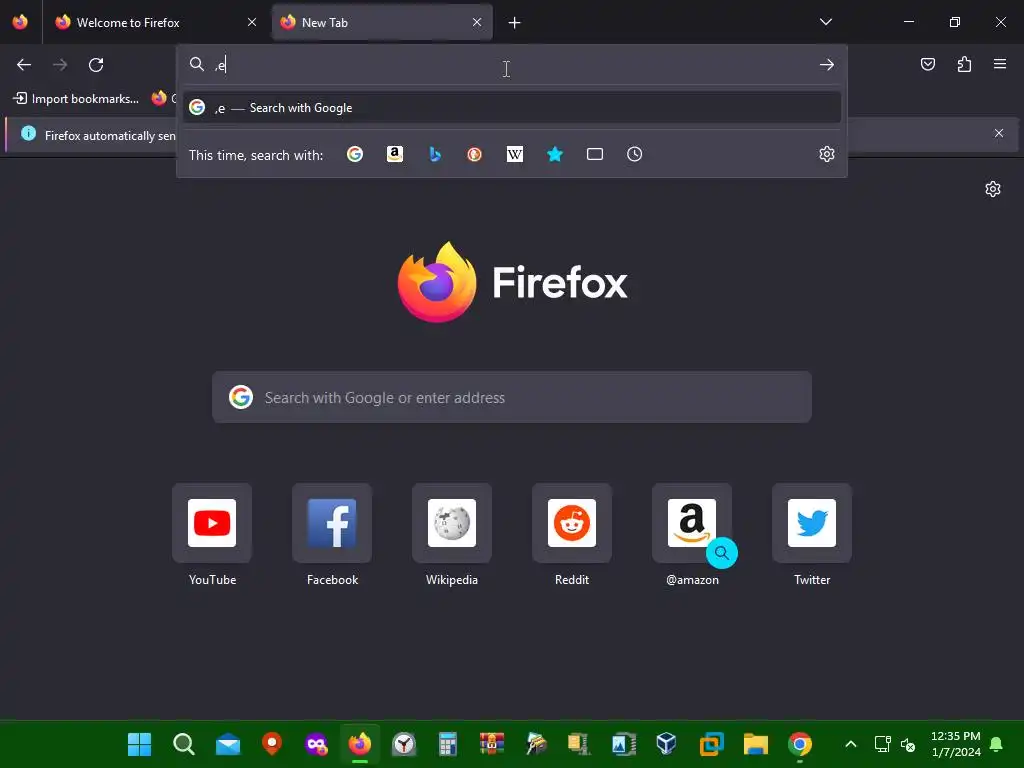Image resolution: width=1024 pixels, height=768 pixels.
Task: Select the ',e — Search with Google' suggestion
Action: [512, 108]
